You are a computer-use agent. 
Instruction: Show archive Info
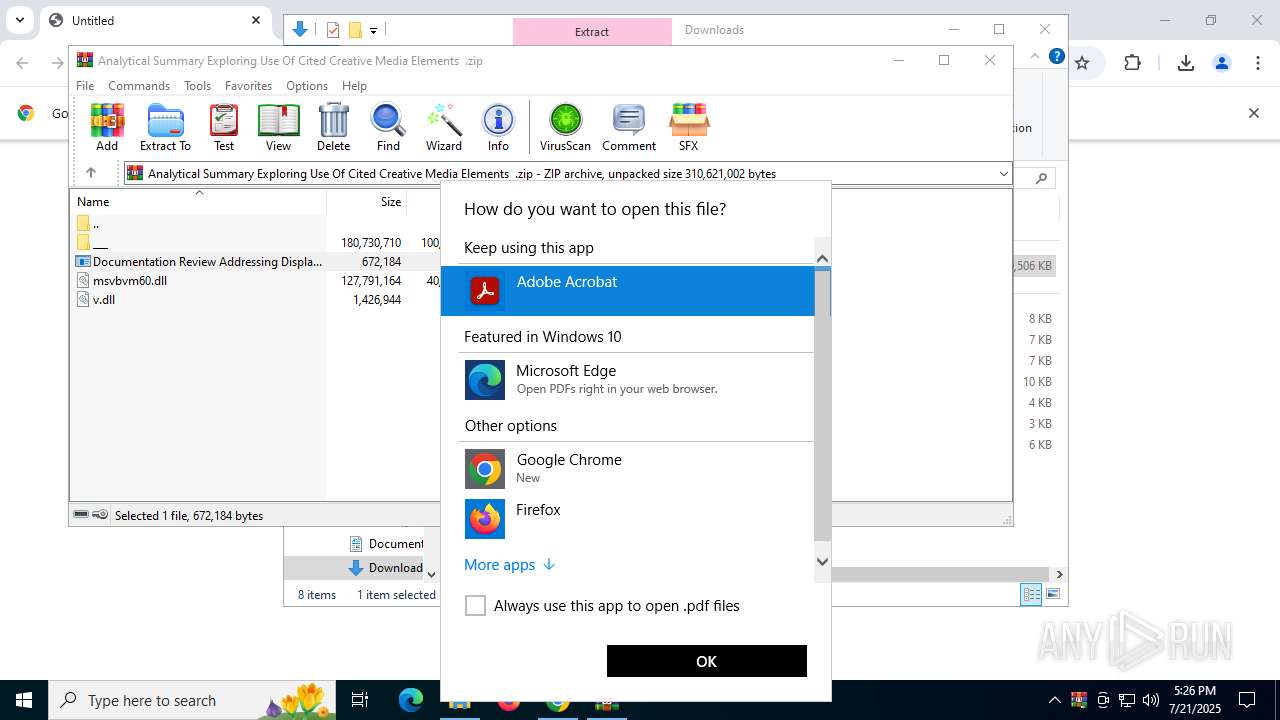(498, 127)
